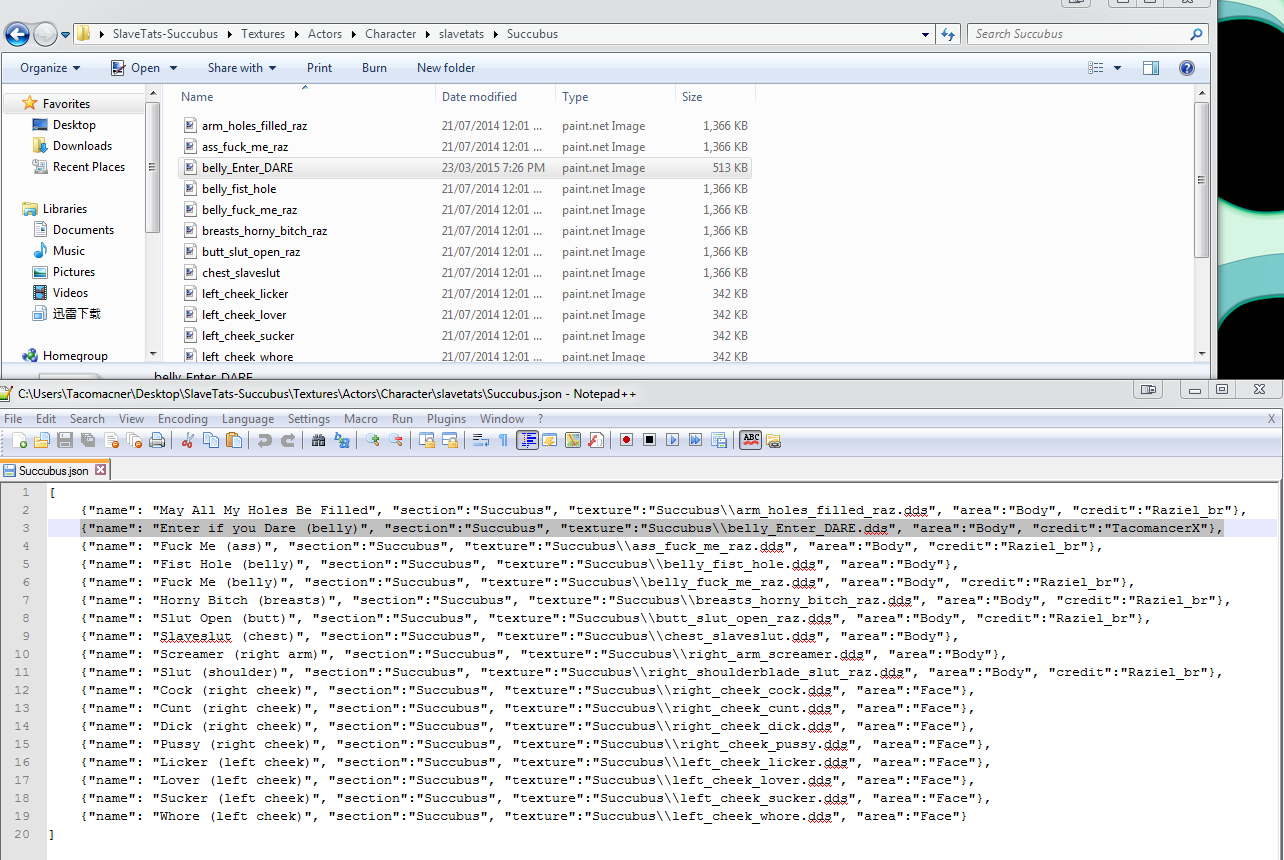Image resolution: width=1284 pixels, height=860 pixels.
Task: Stop macro recording with black square icon
Action: 650,440
